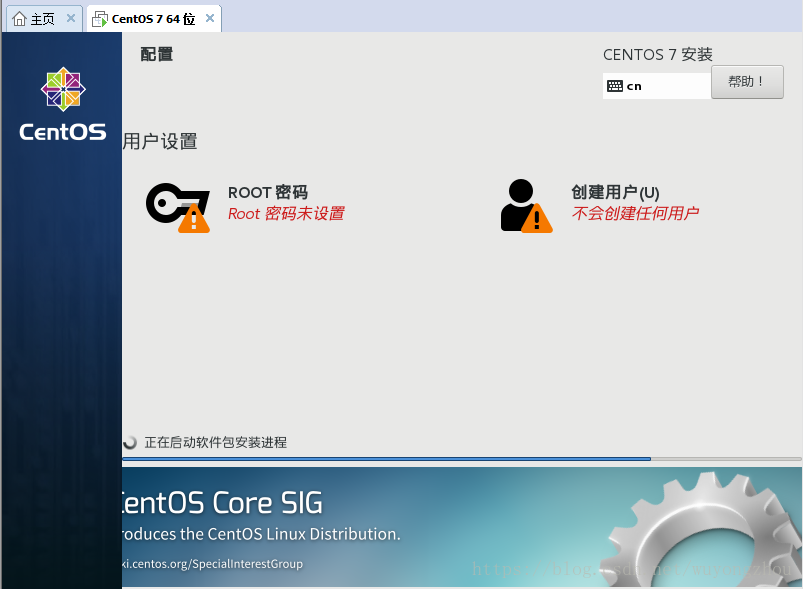Screen dimensions: 803x589
Task: Click the 'CENTOS 7 安装' title text
Action: [x=658, y=54]
